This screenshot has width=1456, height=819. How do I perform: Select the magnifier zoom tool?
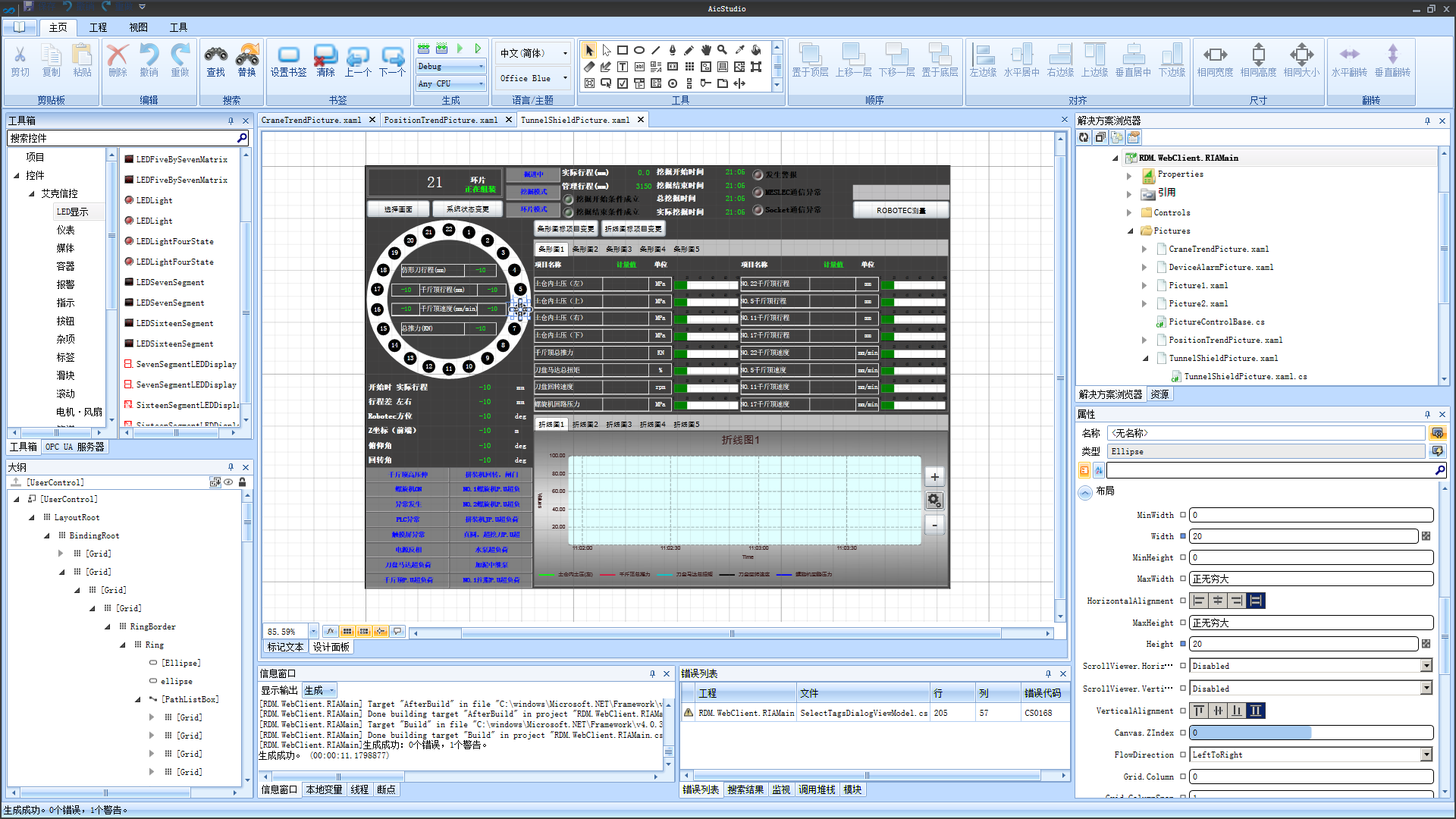pyautogui.click(x=723, y=50)
